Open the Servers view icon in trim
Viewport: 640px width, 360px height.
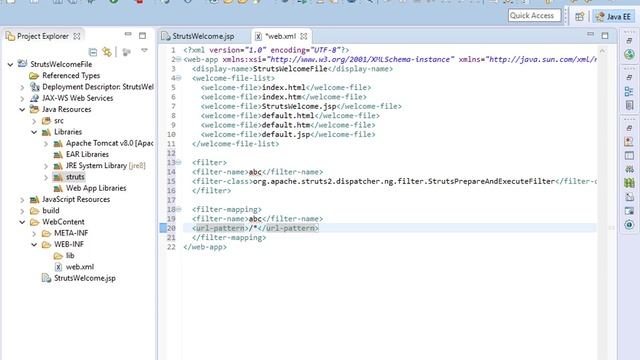click(x=629, y=169)
